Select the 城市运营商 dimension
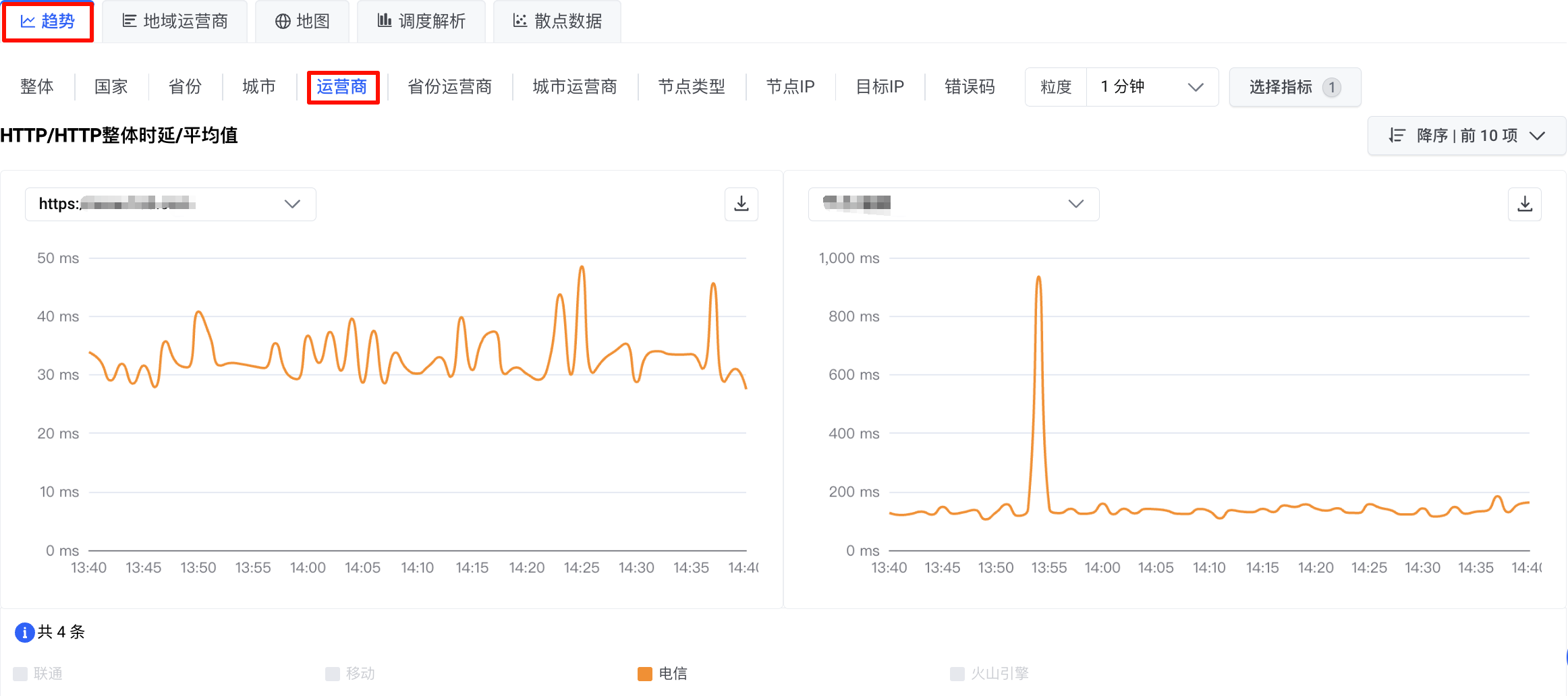 [x=575, y=87]
